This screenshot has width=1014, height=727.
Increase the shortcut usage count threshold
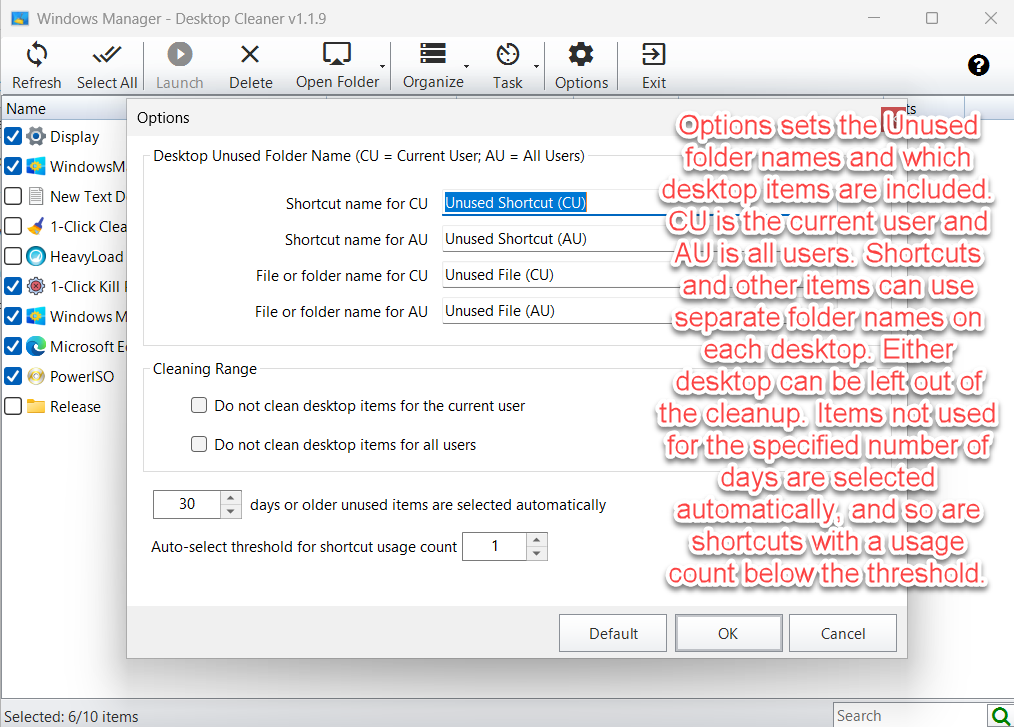click(x=537, y=539)
